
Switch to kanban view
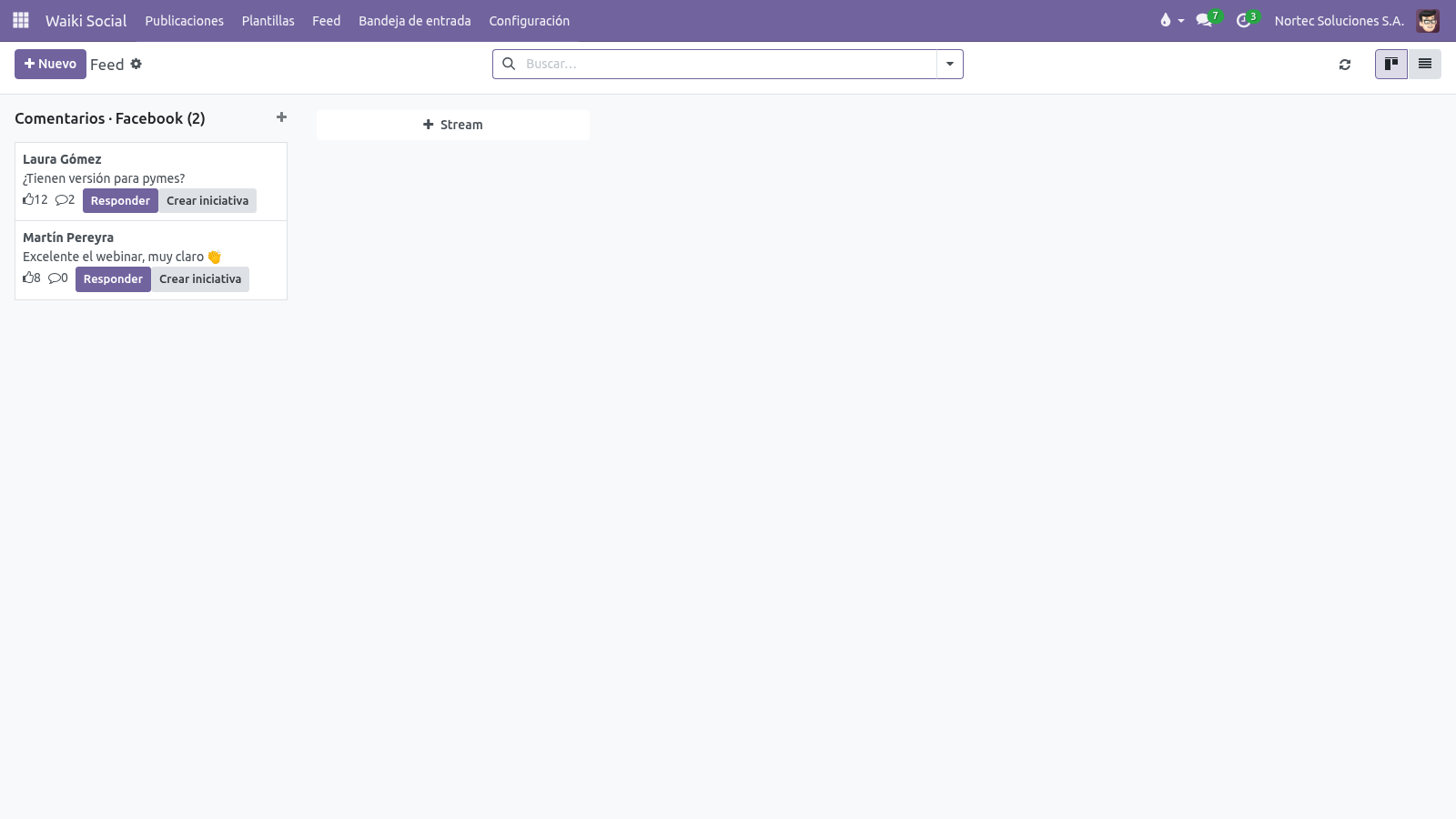(1390, 64)
